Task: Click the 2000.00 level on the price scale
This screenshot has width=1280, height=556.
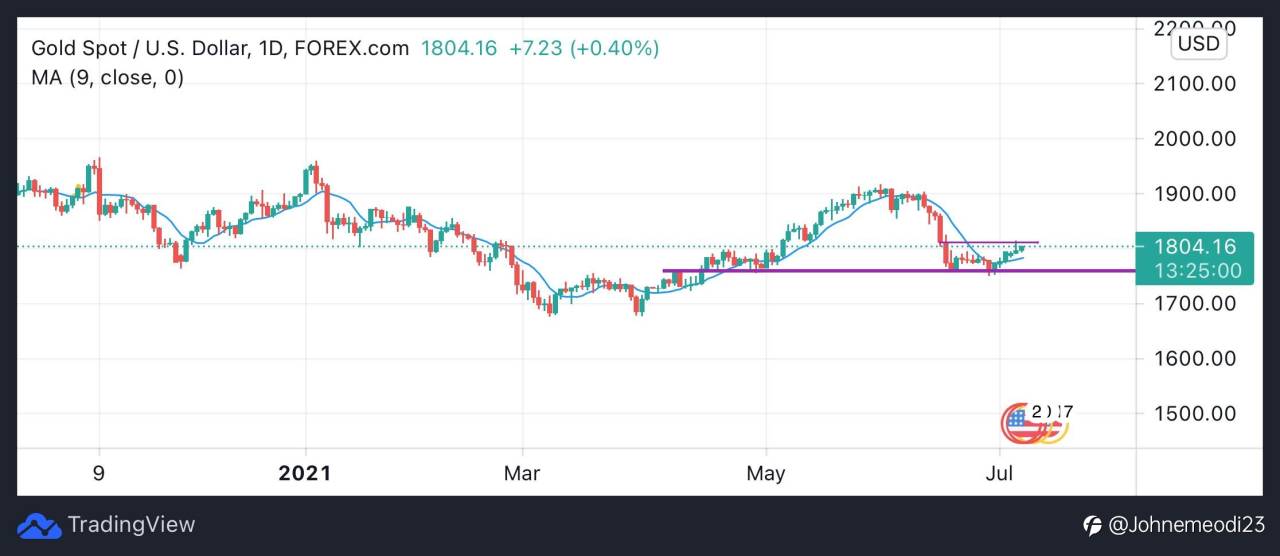Action: (x=1195, y=139)
